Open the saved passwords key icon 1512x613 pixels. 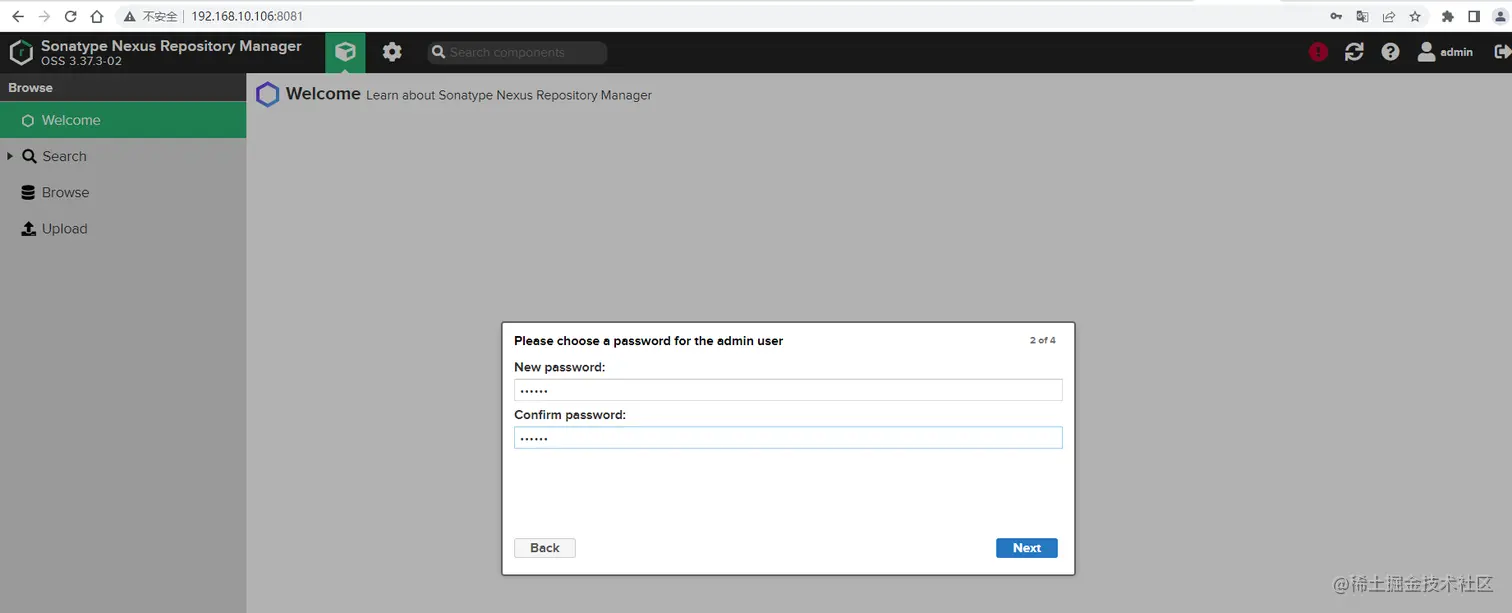pyautogui.click(x=1336, y=16)
